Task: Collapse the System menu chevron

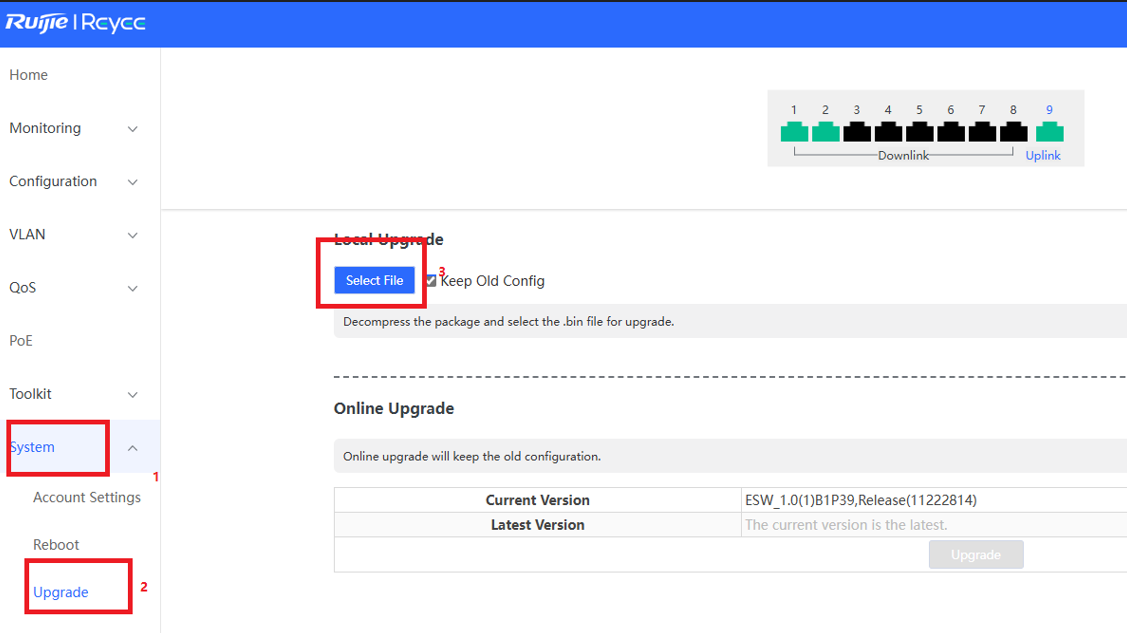Action: click(133, 448)
